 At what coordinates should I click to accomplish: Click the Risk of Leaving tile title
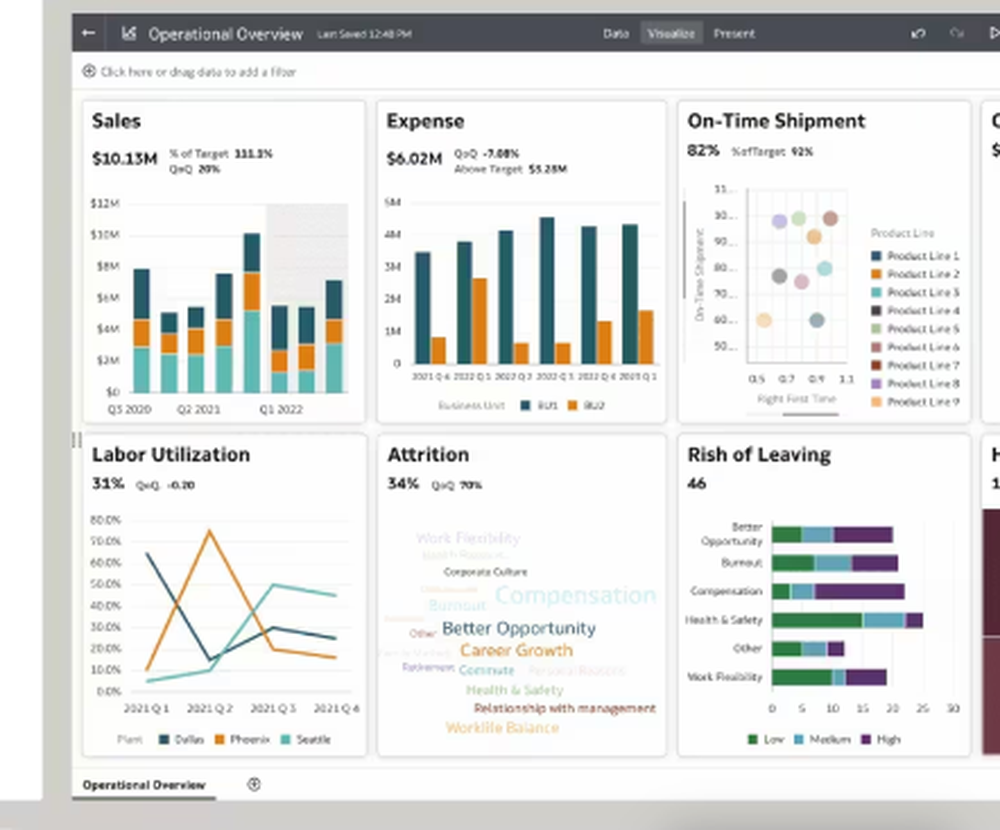(759, 455)
